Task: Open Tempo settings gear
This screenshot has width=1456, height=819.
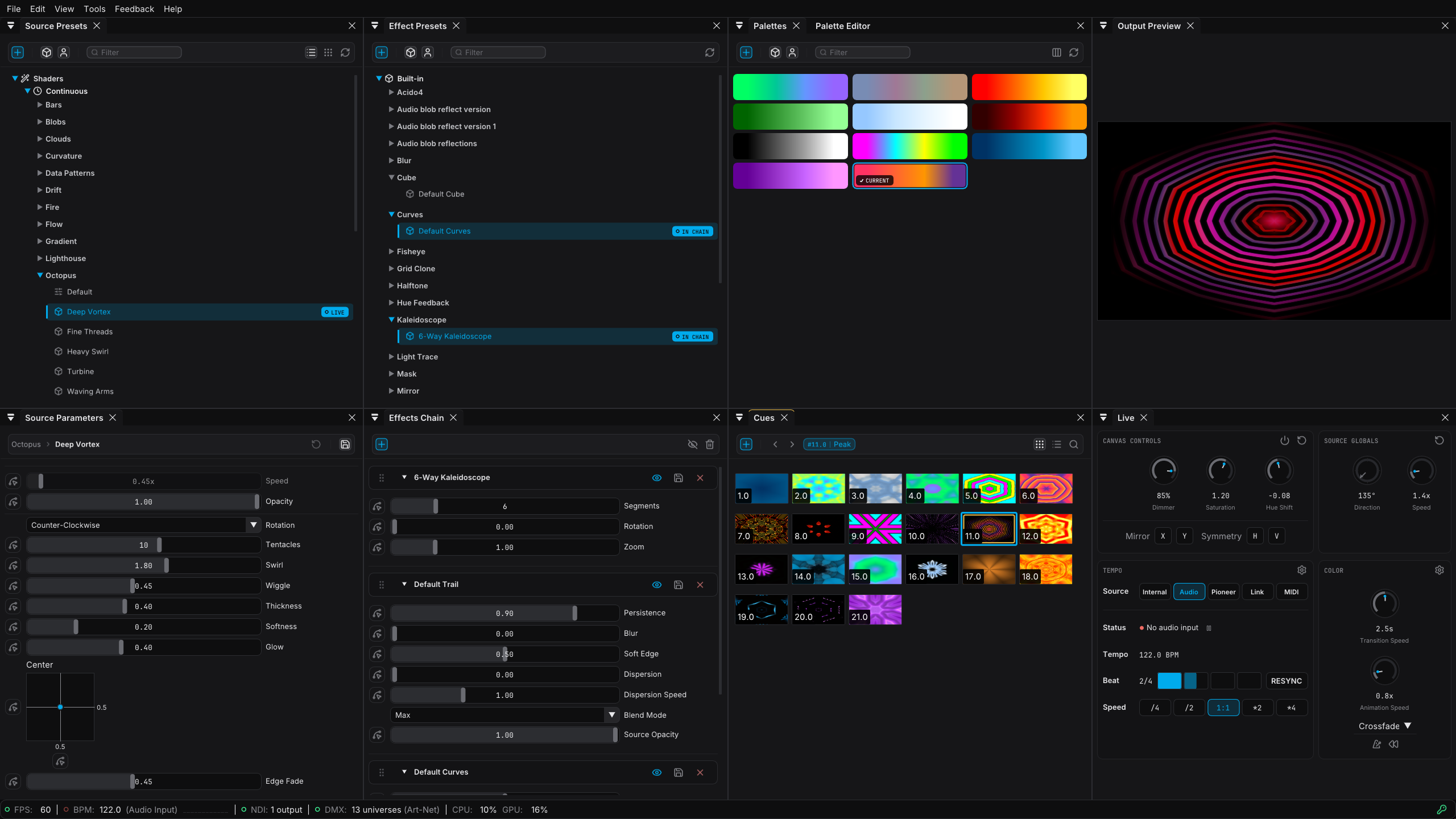Action: [x=1301, y=570]
